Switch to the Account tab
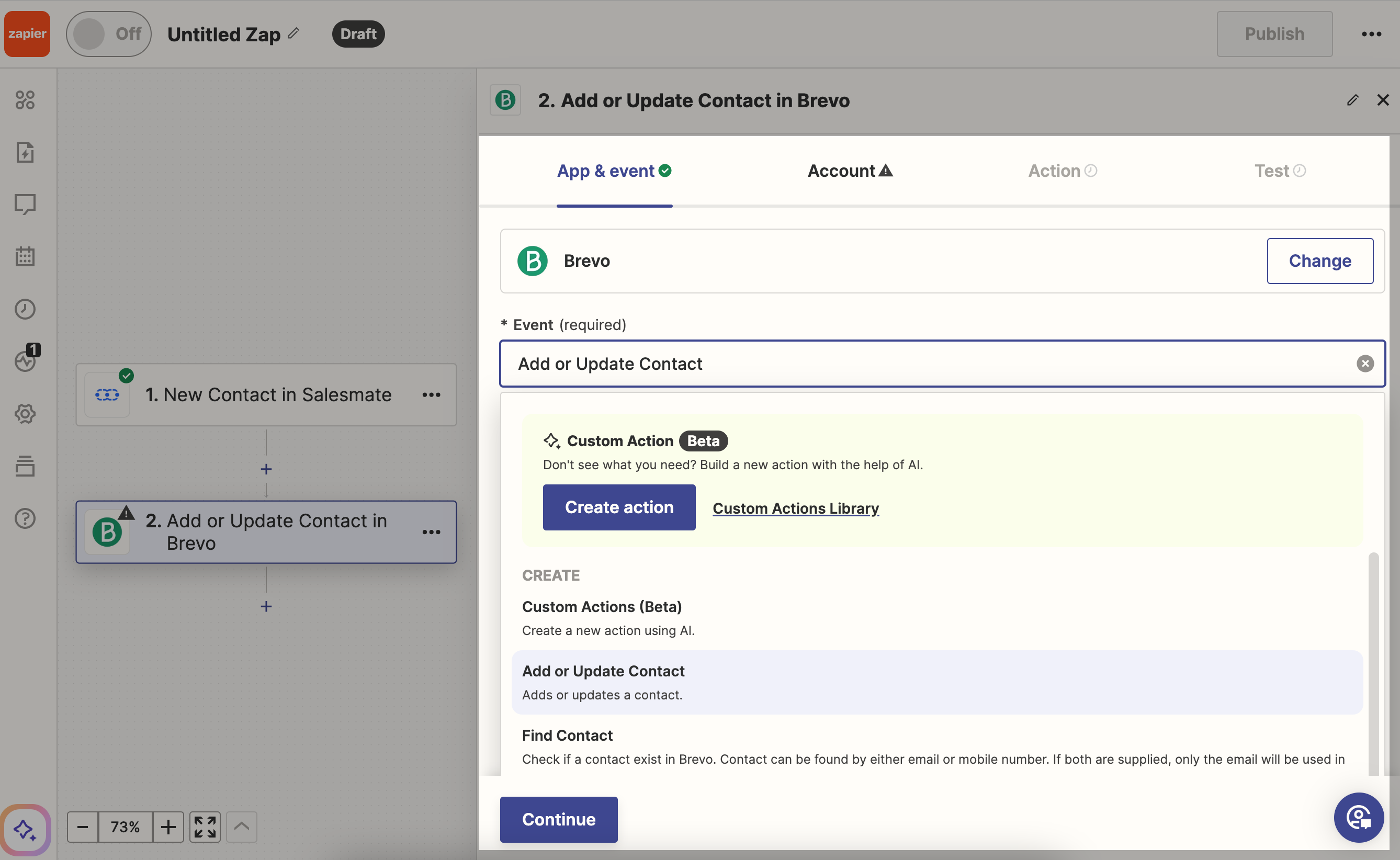Screen dimensions: 1400x860 point(850,171)
